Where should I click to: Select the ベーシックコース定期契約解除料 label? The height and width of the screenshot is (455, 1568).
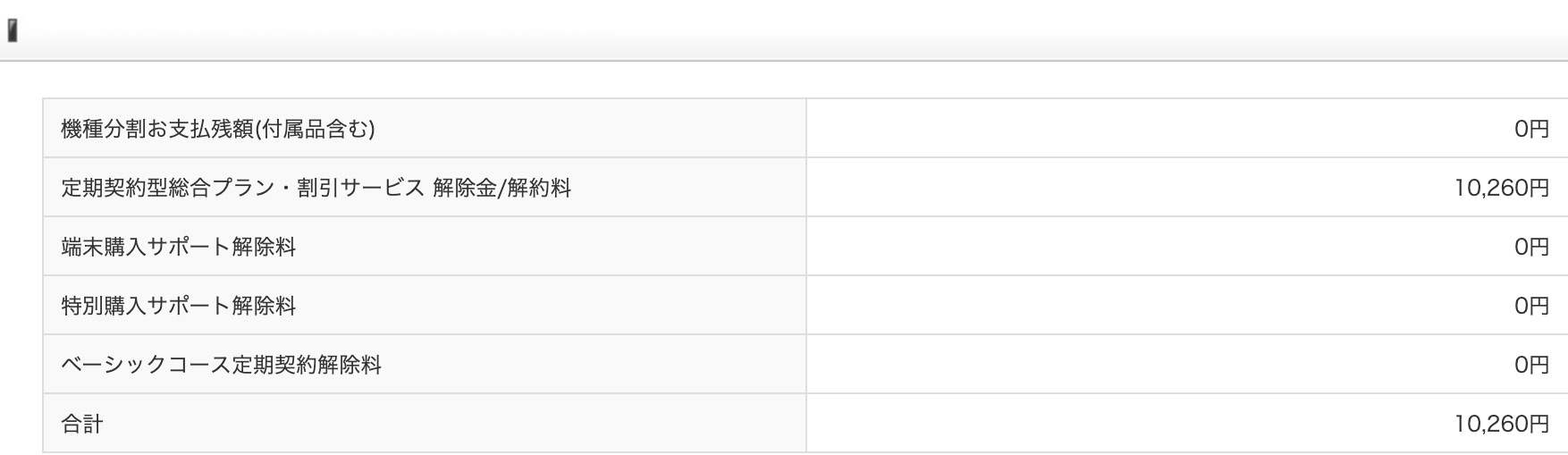pos(221,365)
